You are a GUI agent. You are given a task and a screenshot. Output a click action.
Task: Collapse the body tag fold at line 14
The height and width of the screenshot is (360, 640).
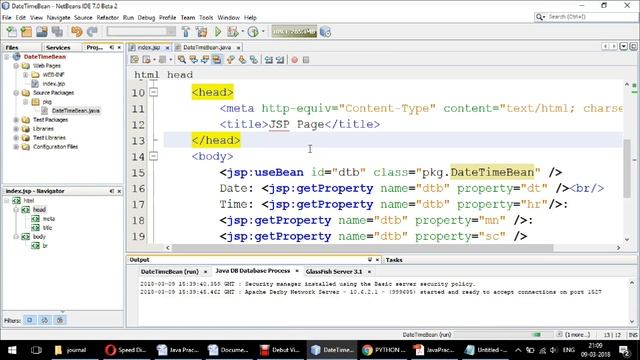pyautogui.click(x=153, y=156)
